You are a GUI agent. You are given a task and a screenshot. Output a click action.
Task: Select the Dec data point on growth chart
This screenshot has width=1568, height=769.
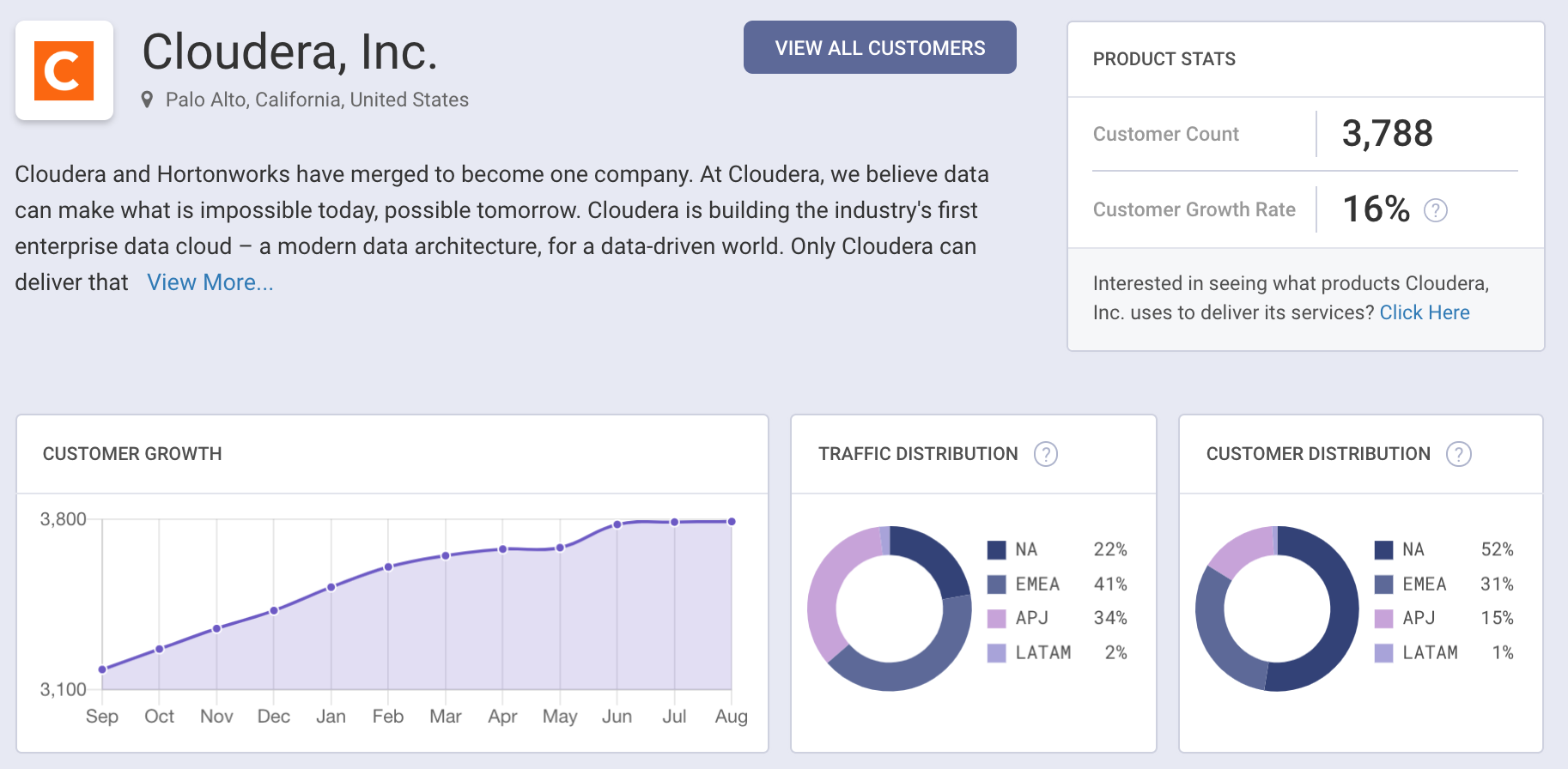[274, 611]
